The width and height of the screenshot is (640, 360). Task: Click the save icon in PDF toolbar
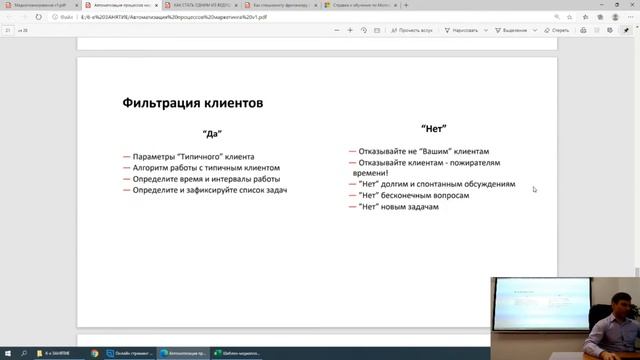597,30
